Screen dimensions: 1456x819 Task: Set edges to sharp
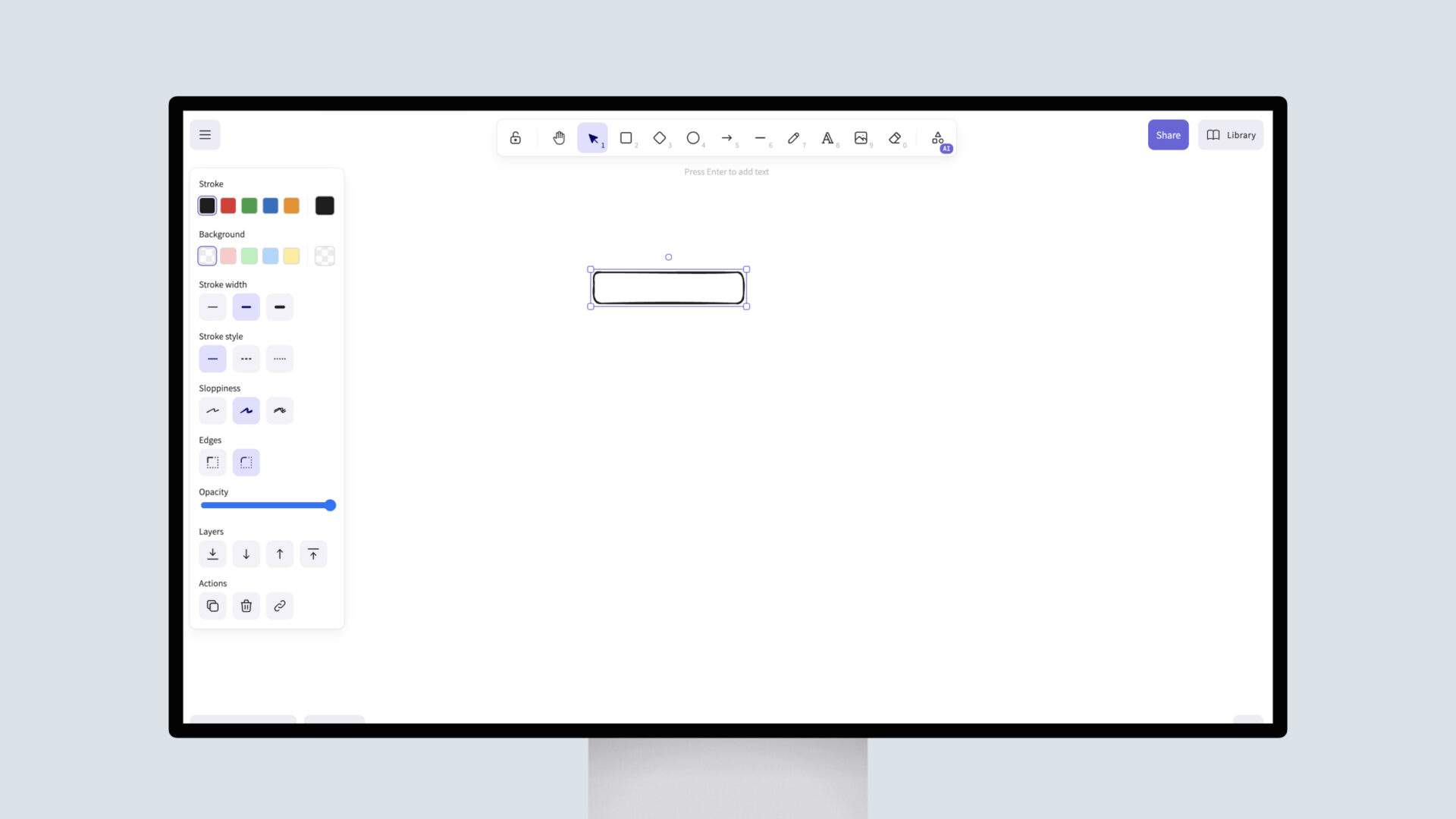point(212,463)
